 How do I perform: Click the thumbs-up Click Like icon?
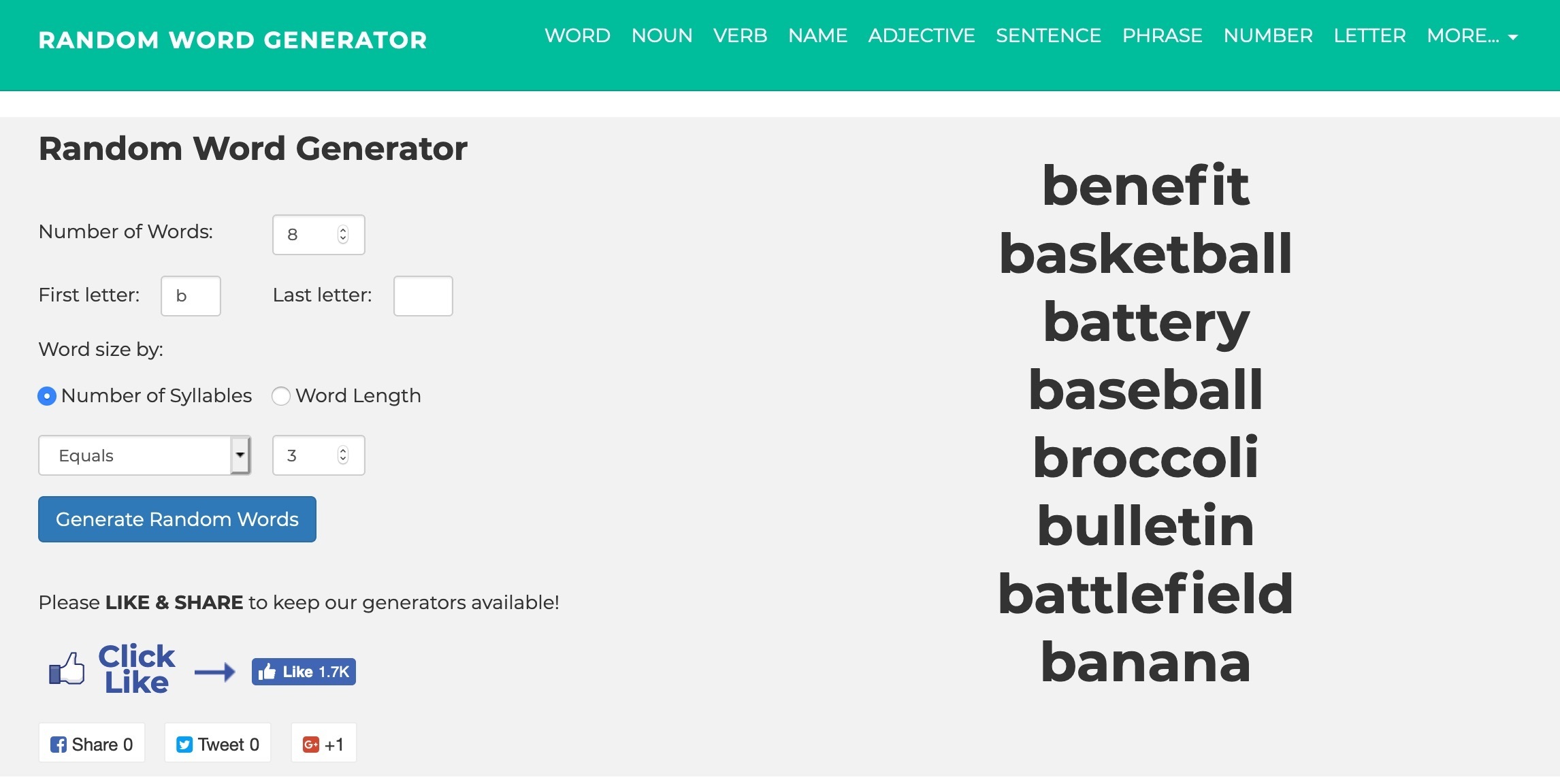click(67, 669)
